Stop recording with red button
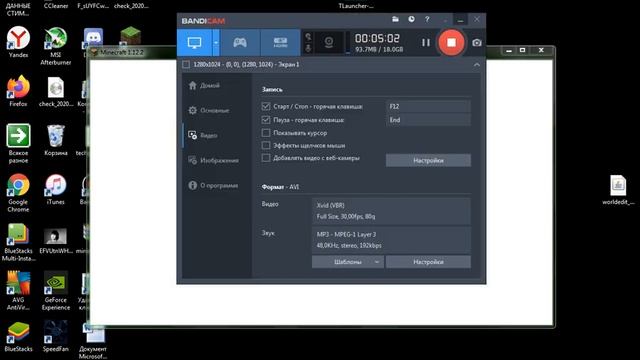This screenshot has width=640, height=360. coord(451,42)
